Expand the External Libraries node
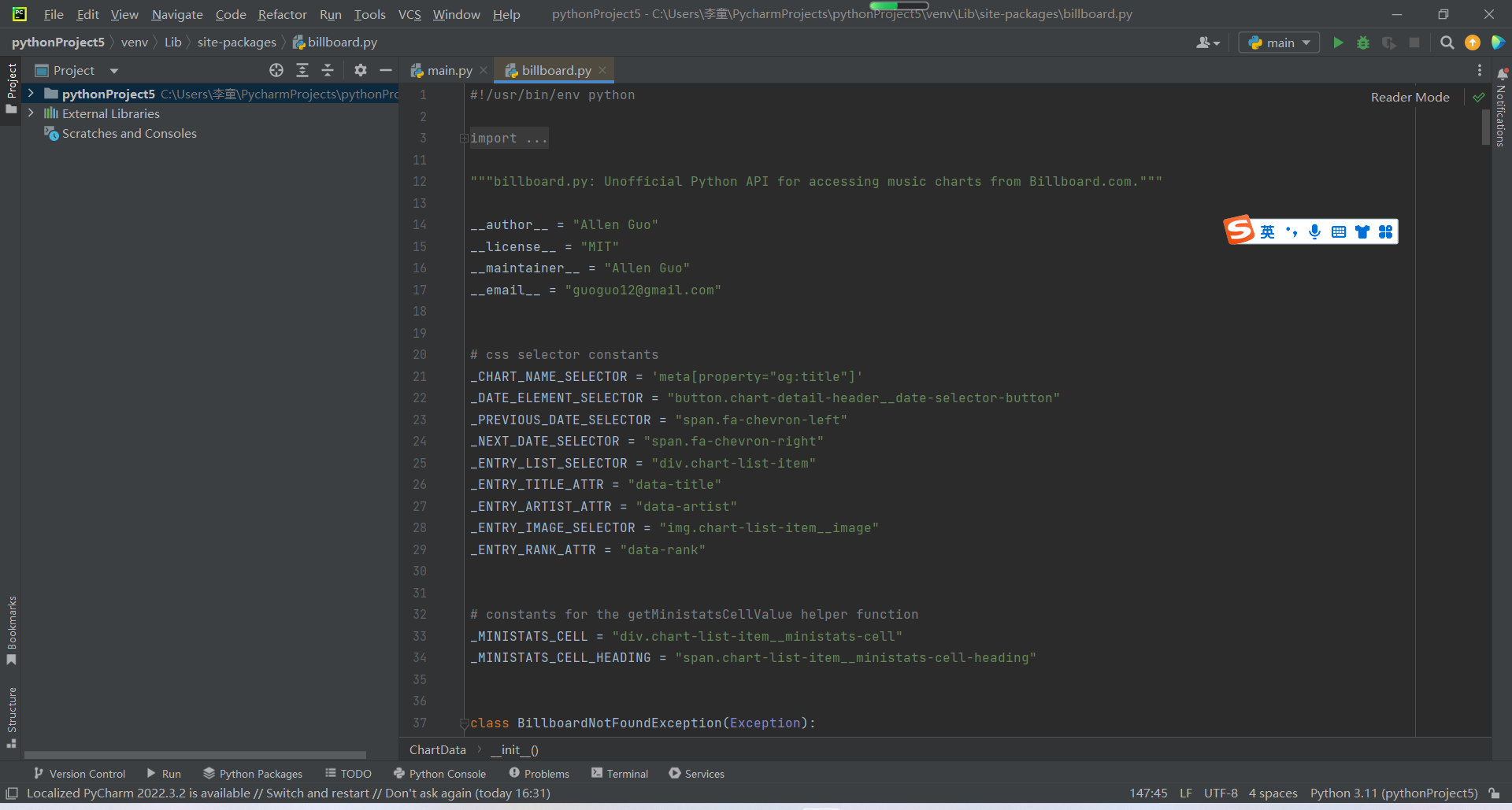The width and height of the screenshot is (1512, 810). coord(31,113)
